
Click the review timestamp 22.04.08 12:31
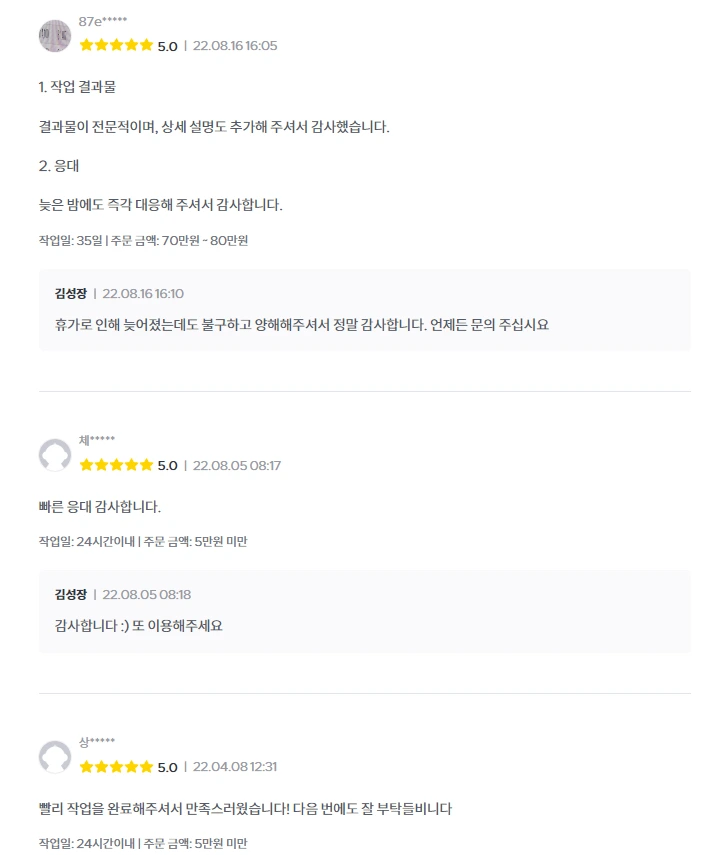click(235, 767)
